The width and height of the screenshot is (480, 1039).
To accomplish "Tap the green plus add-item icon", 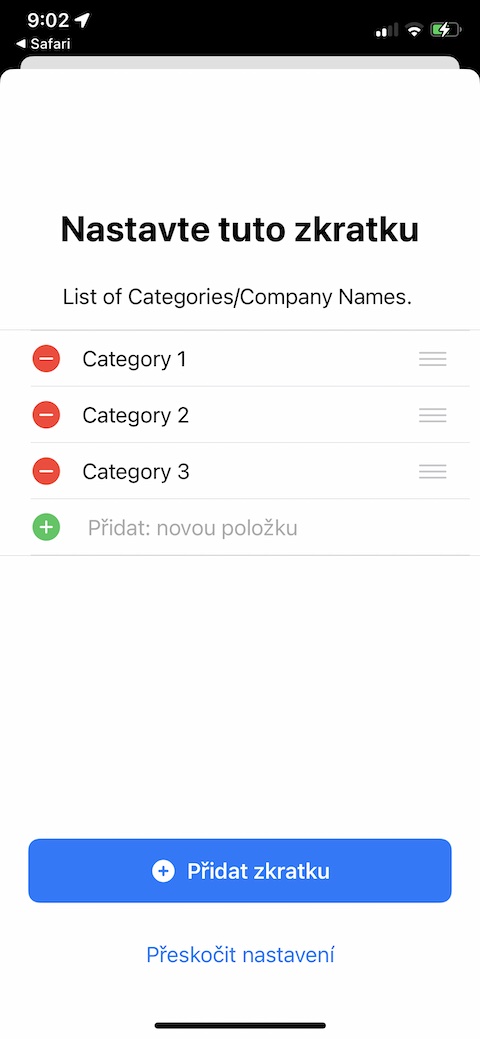I will tap(46, 528).
